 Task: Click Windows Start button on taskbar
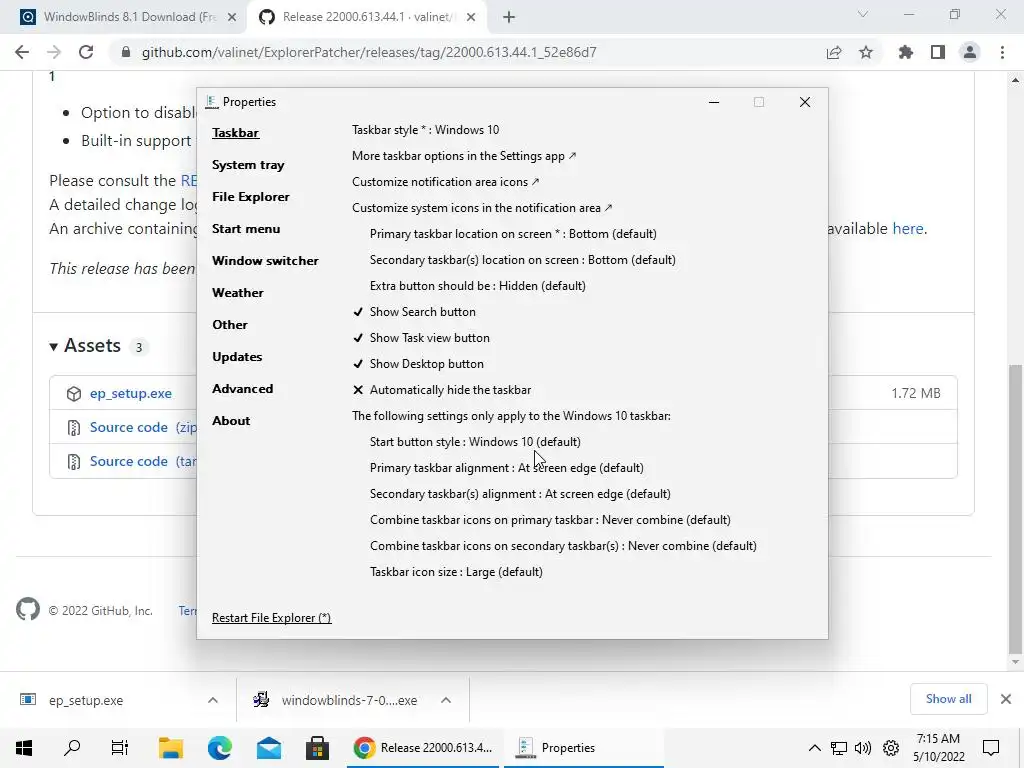24,748
